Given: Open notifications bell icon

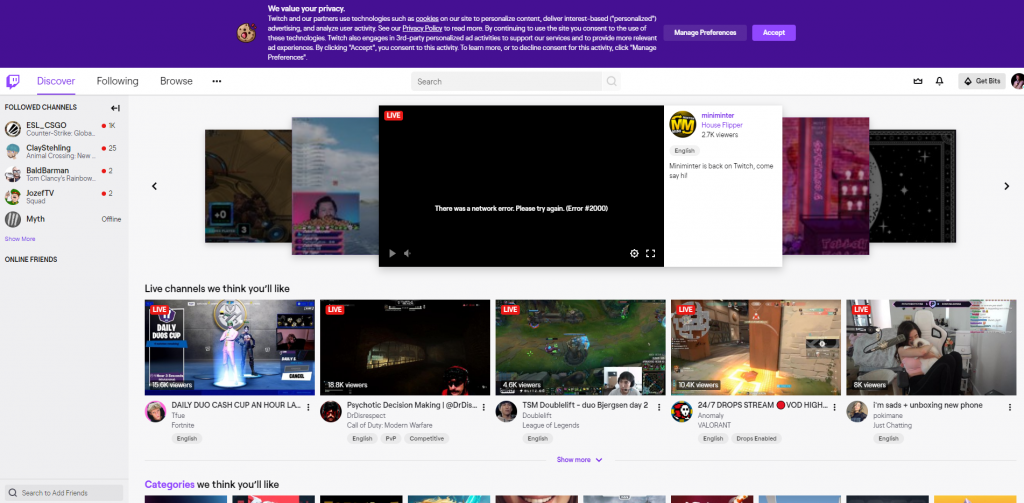Looking at the screenshot, I should 939,82.
